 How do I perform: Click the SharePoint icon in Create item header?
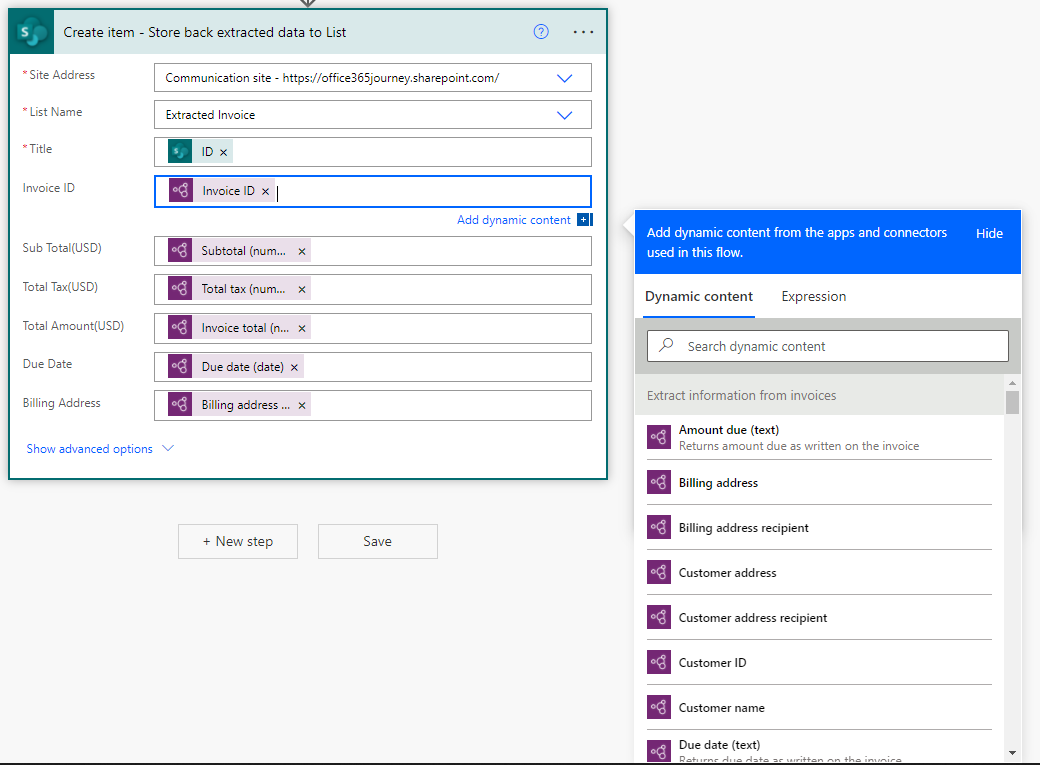click(x=32, y=32)
